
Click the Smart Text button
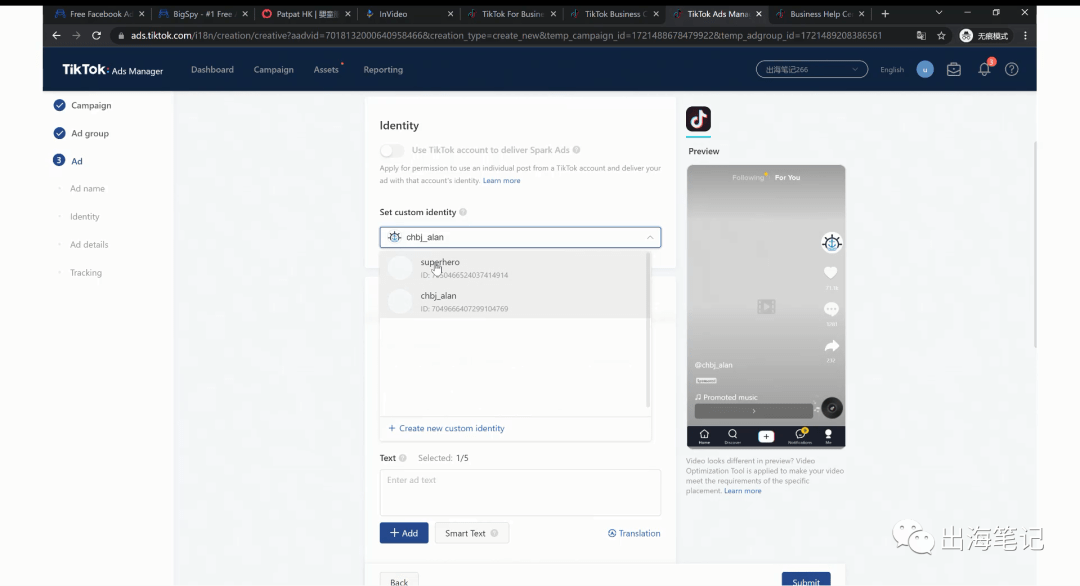pos(472,533)
